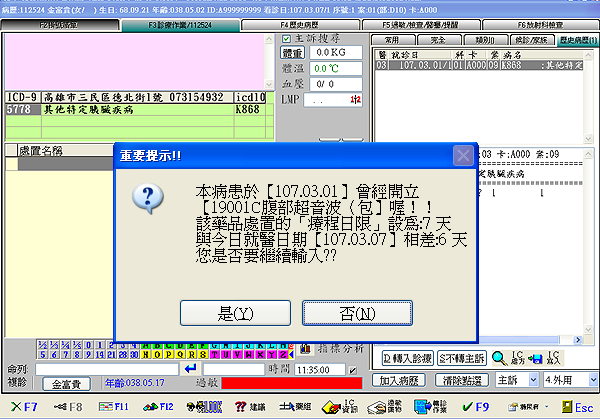600x419 pixels.
Task: Click the red 過敏 allergy bar
Action: click(x=290, y=383)
